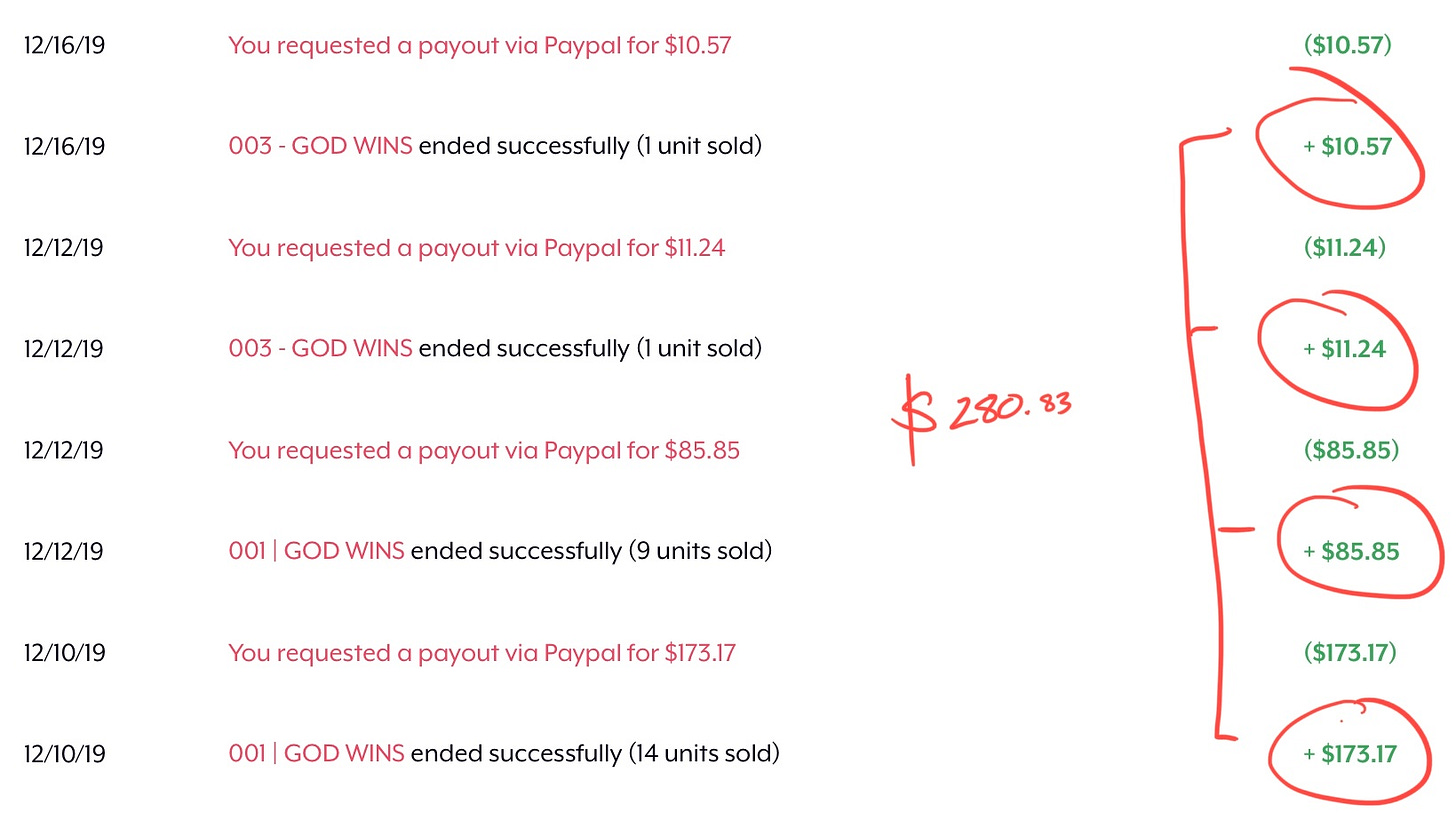Viewport: 1456px width, 813px height.
Task: Click the ($173.17) payout deduction amount
Action: [1350, 653]
